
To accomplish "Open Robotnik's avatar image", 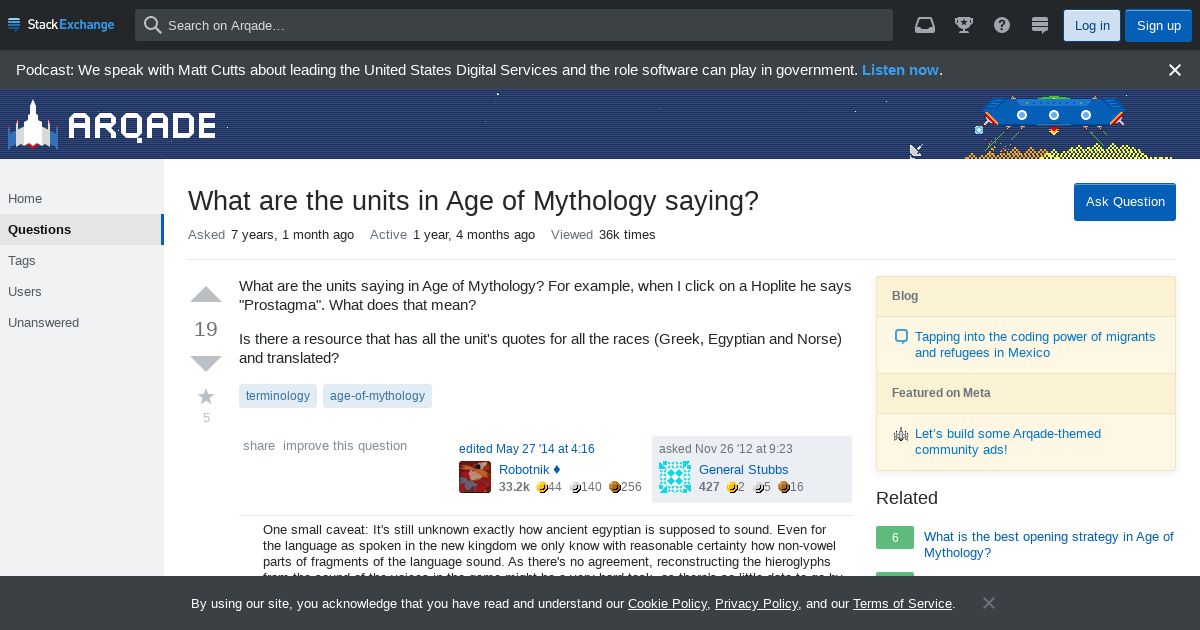I will pyautogui.click(x=475, y=477).
